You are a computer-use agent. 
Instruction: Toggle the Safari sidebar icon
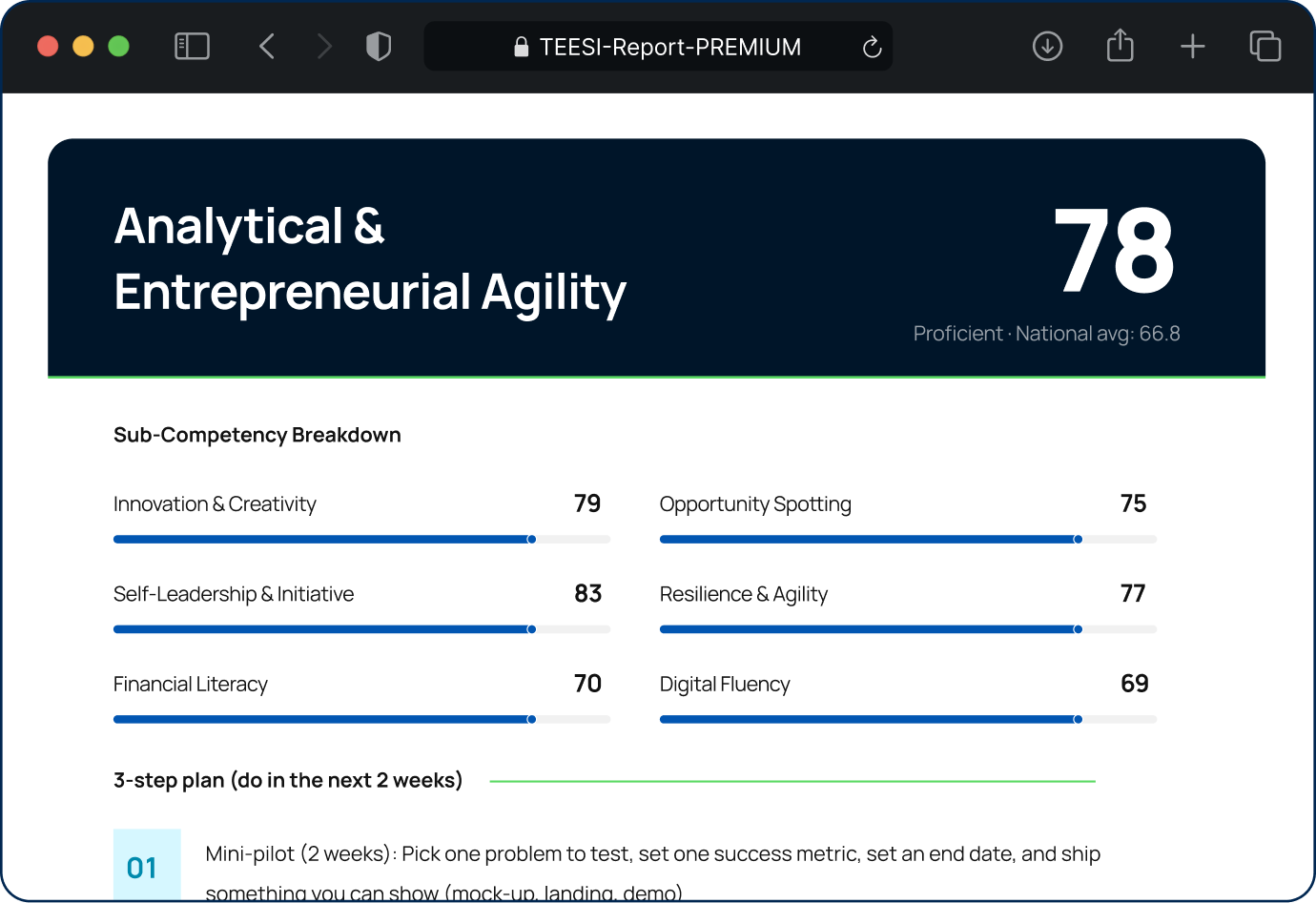tap(192, 46)
